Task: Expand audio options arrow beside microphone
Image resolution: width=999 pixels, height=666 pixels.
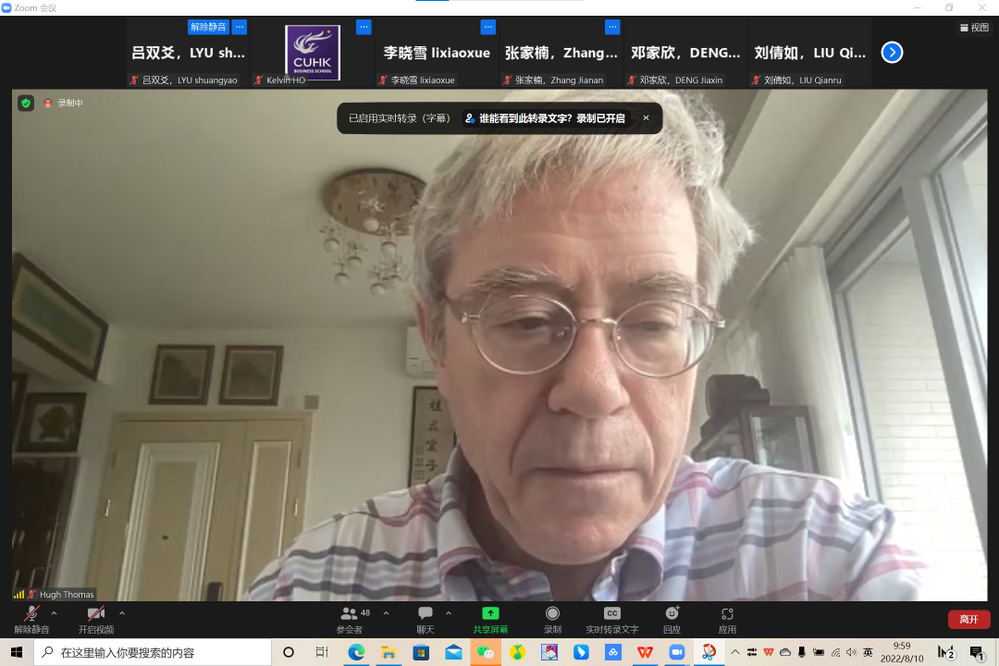Action: (x=54, y=613)
